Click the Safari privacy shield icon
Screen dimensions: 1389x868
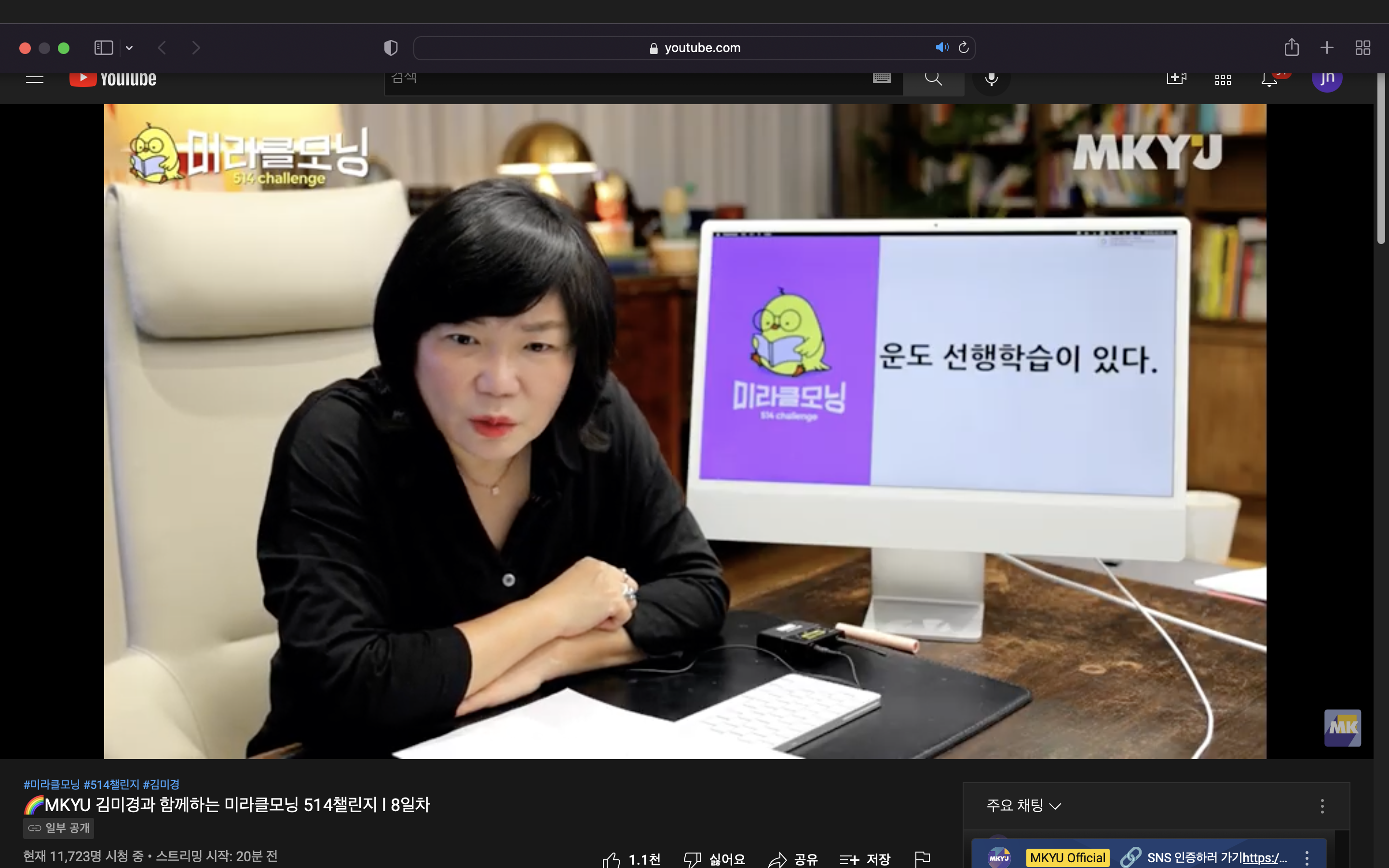(x=391, y=48)
